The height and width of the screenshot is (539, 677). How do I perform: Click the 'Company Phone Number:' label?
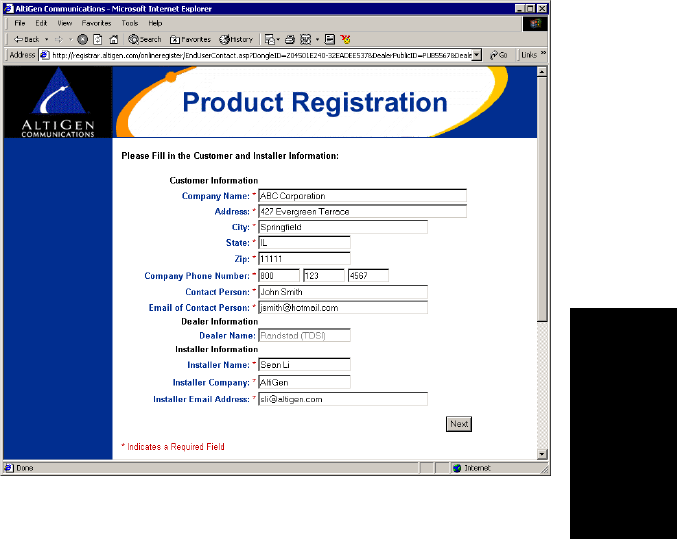[197, 276]
